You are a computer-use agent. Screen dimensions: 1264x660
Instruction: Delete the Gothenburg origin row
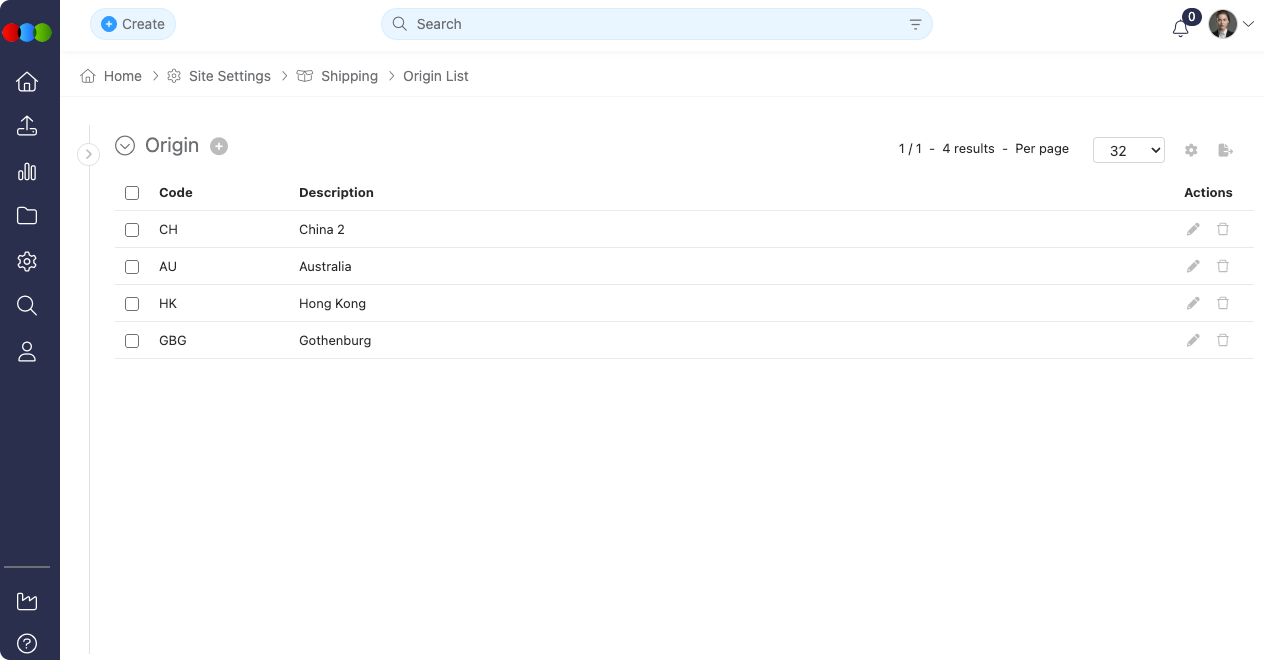coord(1222,341)
